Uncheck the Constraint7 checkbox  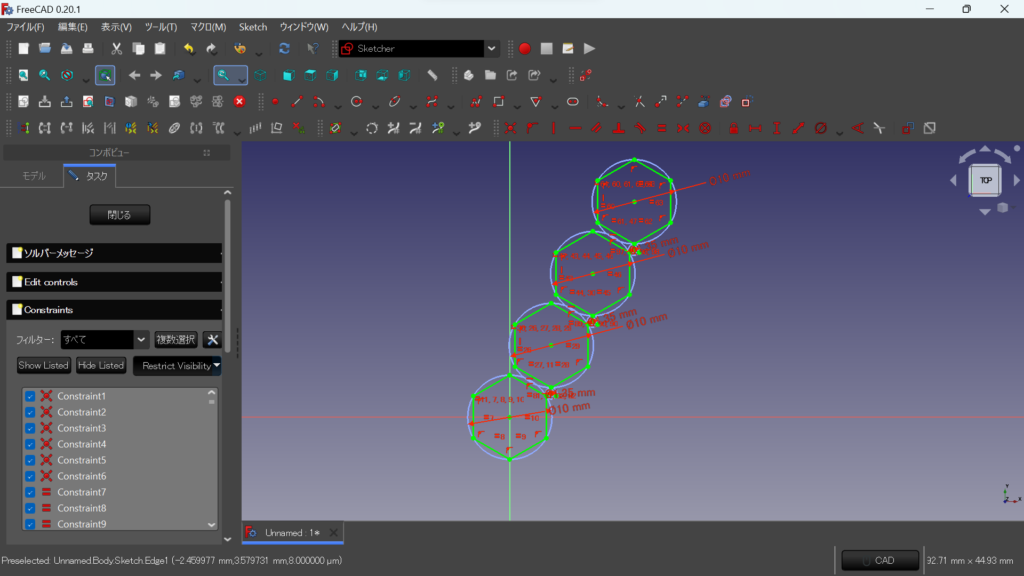(x=30, y=492)
